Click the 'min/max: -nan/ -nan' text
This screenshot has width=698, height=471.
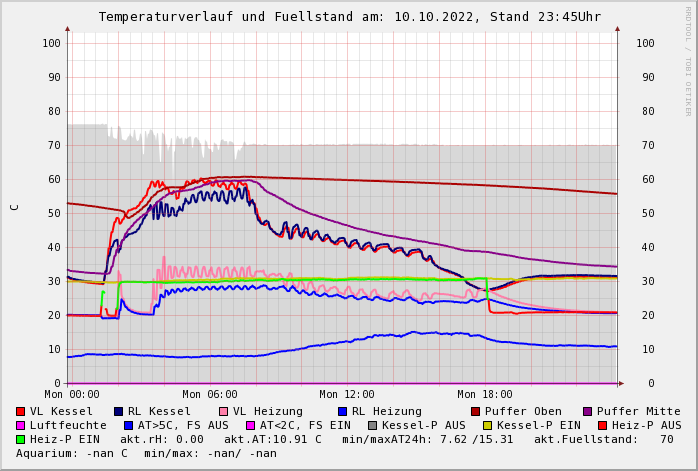(211, 454)
